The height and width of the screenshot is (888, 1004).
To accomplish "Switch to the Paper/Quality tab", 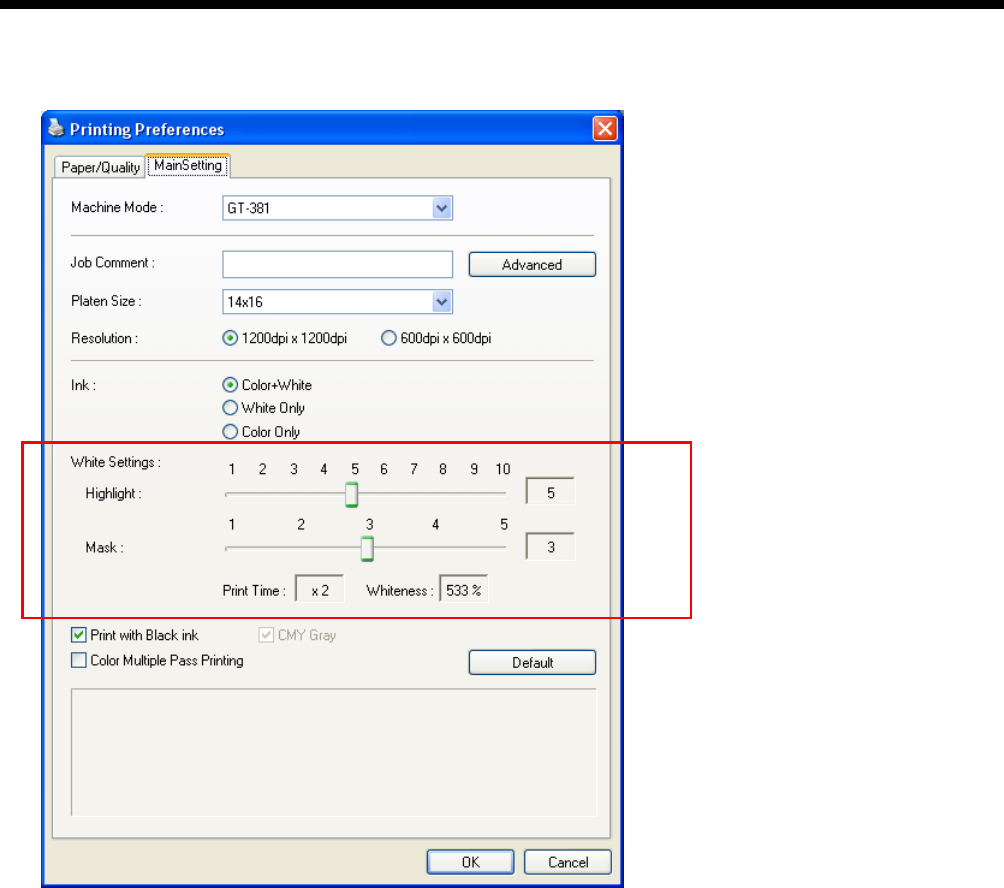I will click(100, 167).
